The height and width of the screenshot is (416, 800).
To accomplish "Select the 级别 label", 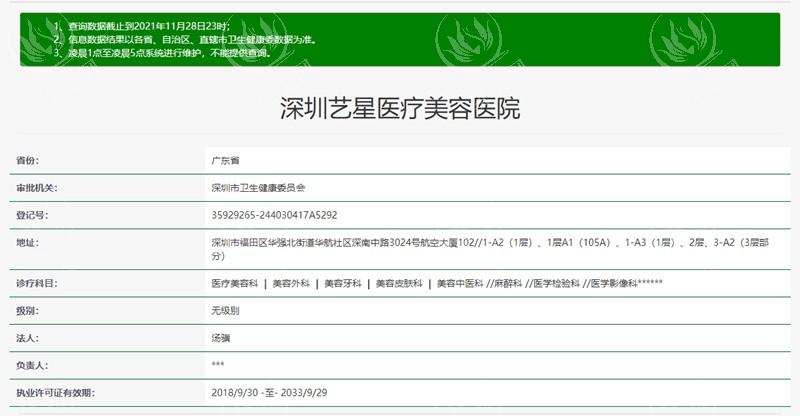I will click(x=27, y=310).
